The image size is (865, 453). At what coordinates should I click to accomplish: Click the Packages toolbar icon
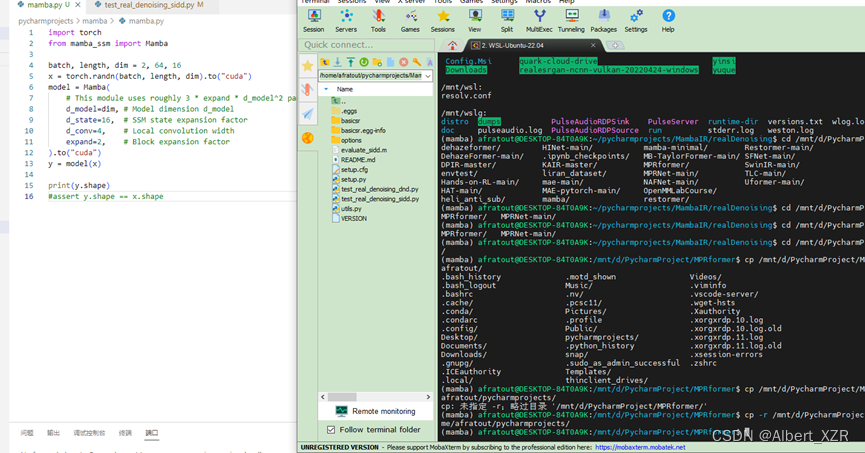coord(604,21)
